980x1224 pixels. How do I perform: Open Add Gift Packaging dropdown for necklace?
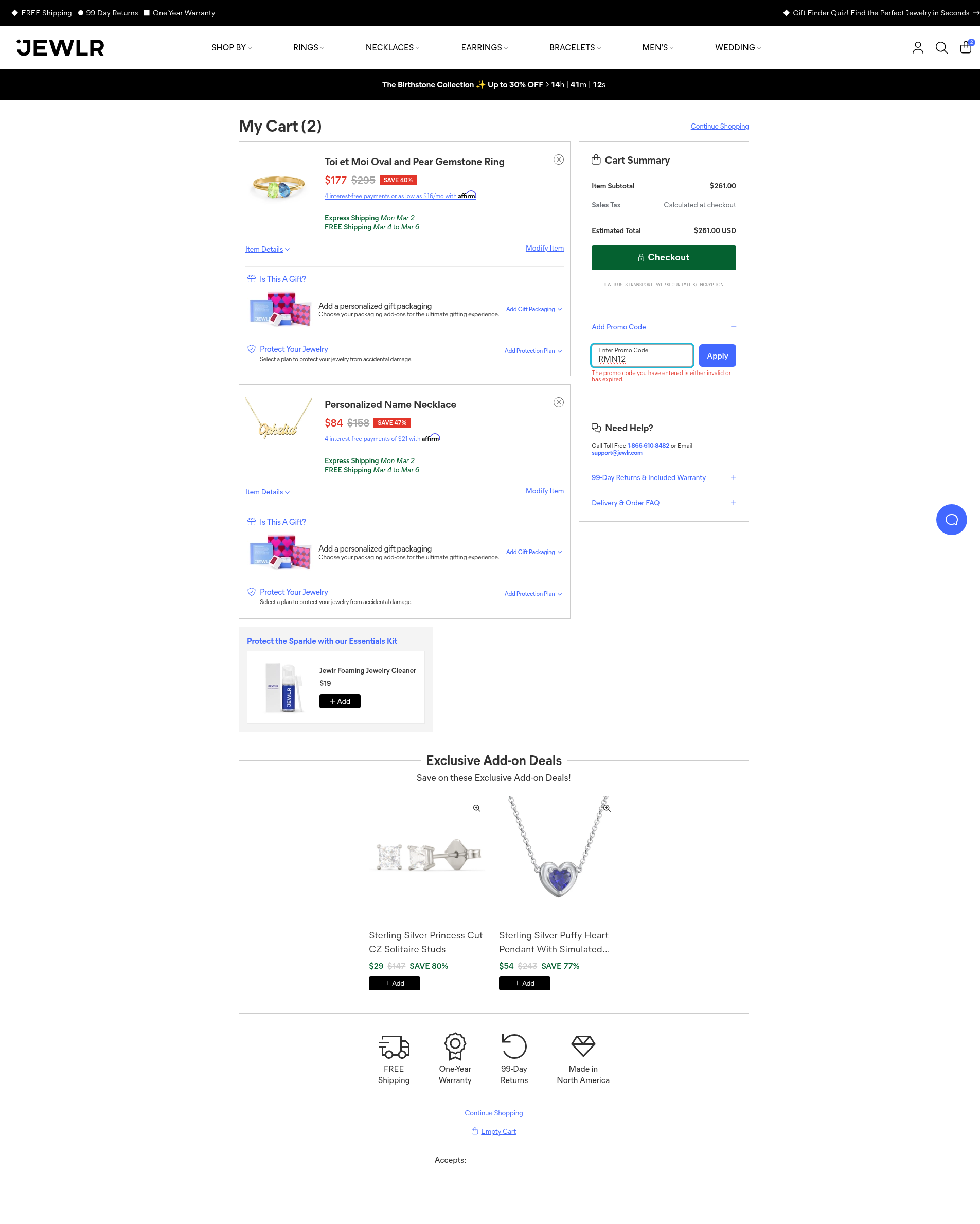coord(533,552)
